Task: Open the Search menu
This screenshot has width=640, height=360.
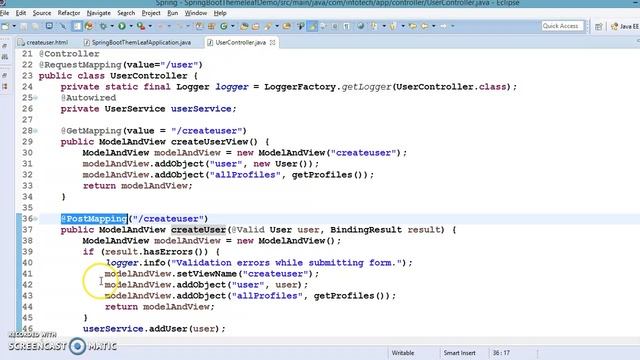Action: [126, 13]
